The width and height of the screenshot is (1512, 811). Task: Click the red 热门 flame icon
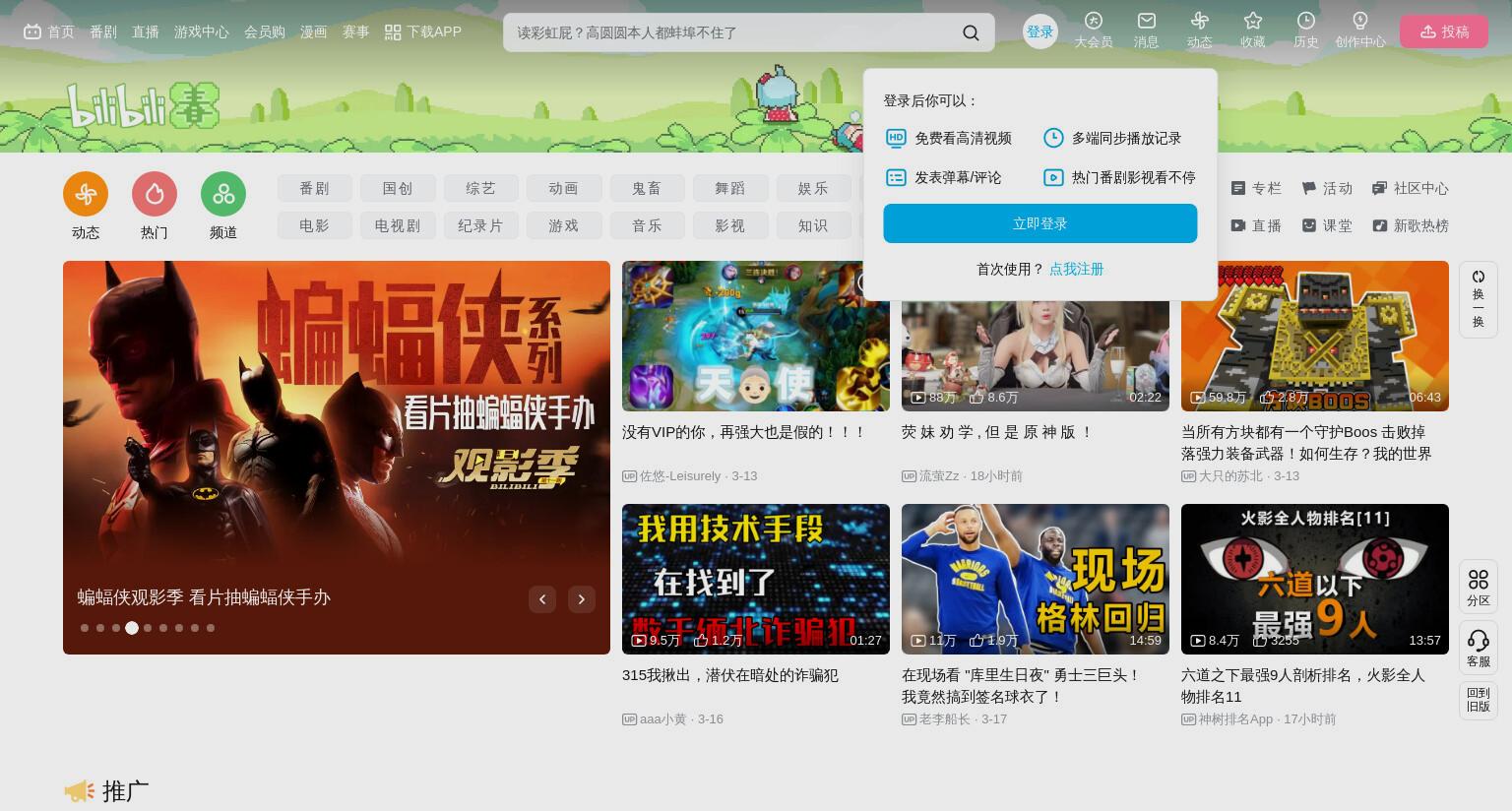155,194
